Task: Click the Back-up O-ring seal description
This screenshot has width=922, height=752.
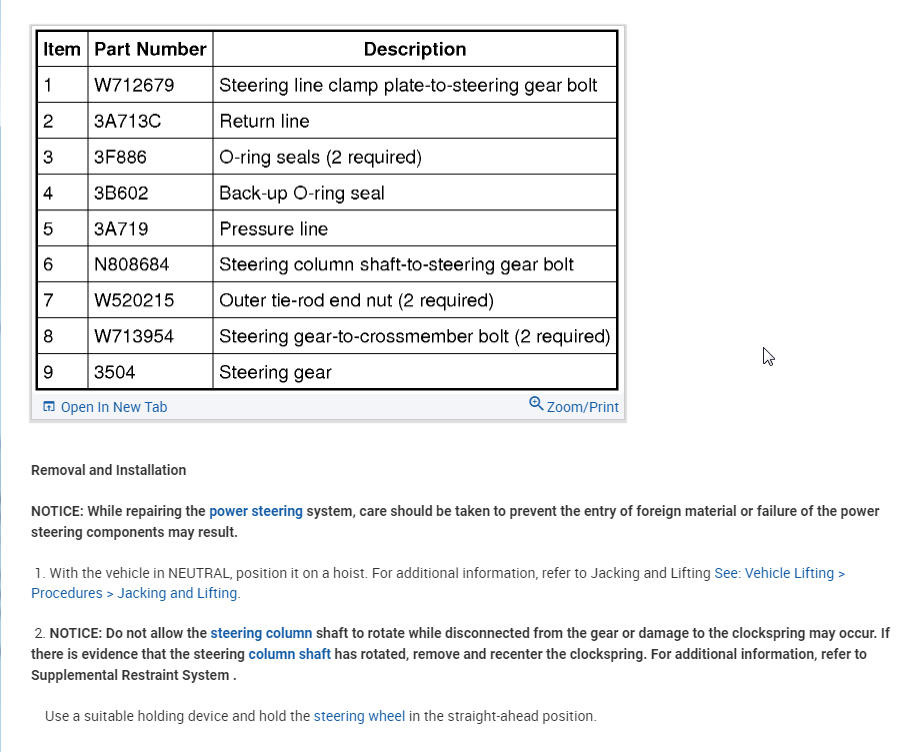Action: 302,193
